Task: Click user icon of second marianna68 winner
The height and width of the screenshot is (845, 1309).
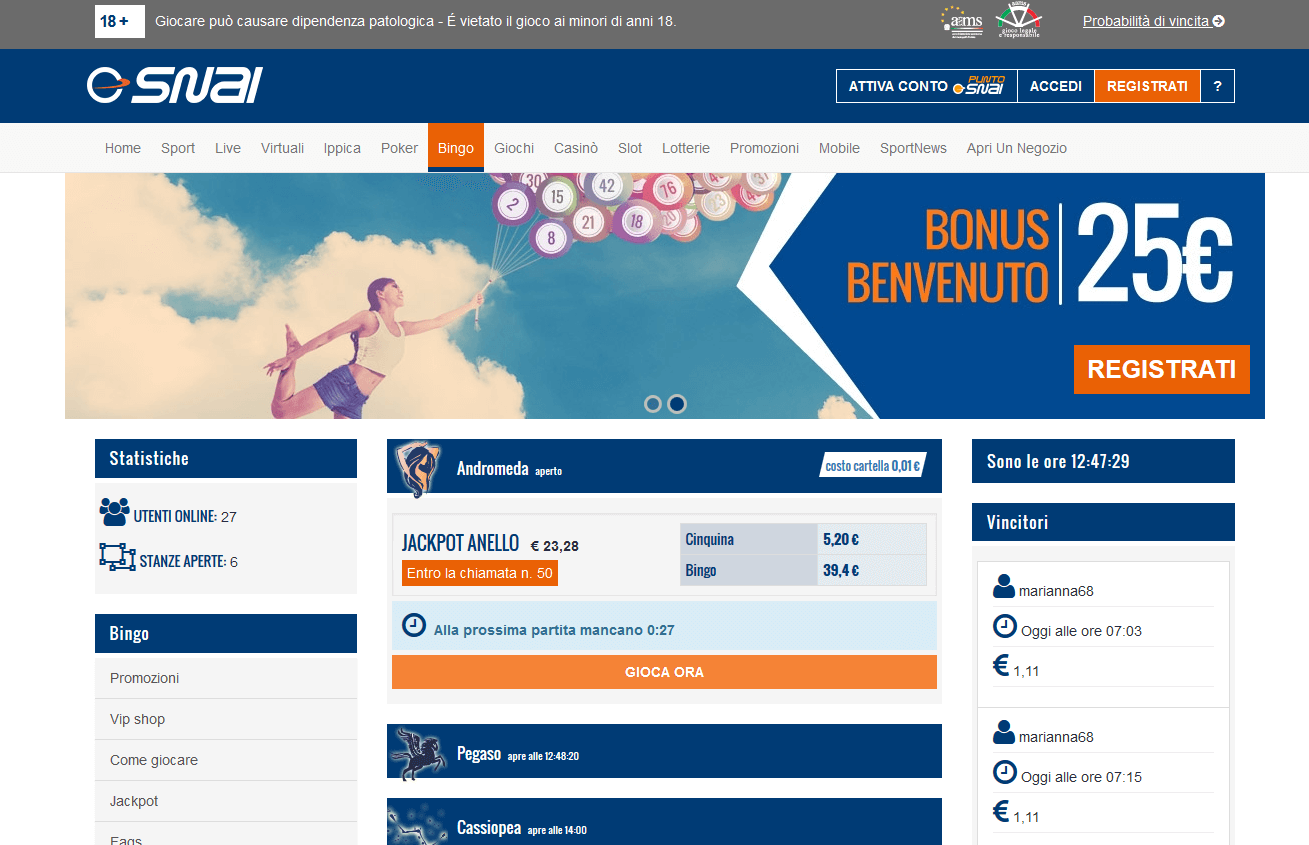Action: click(x=1004, y=733)
